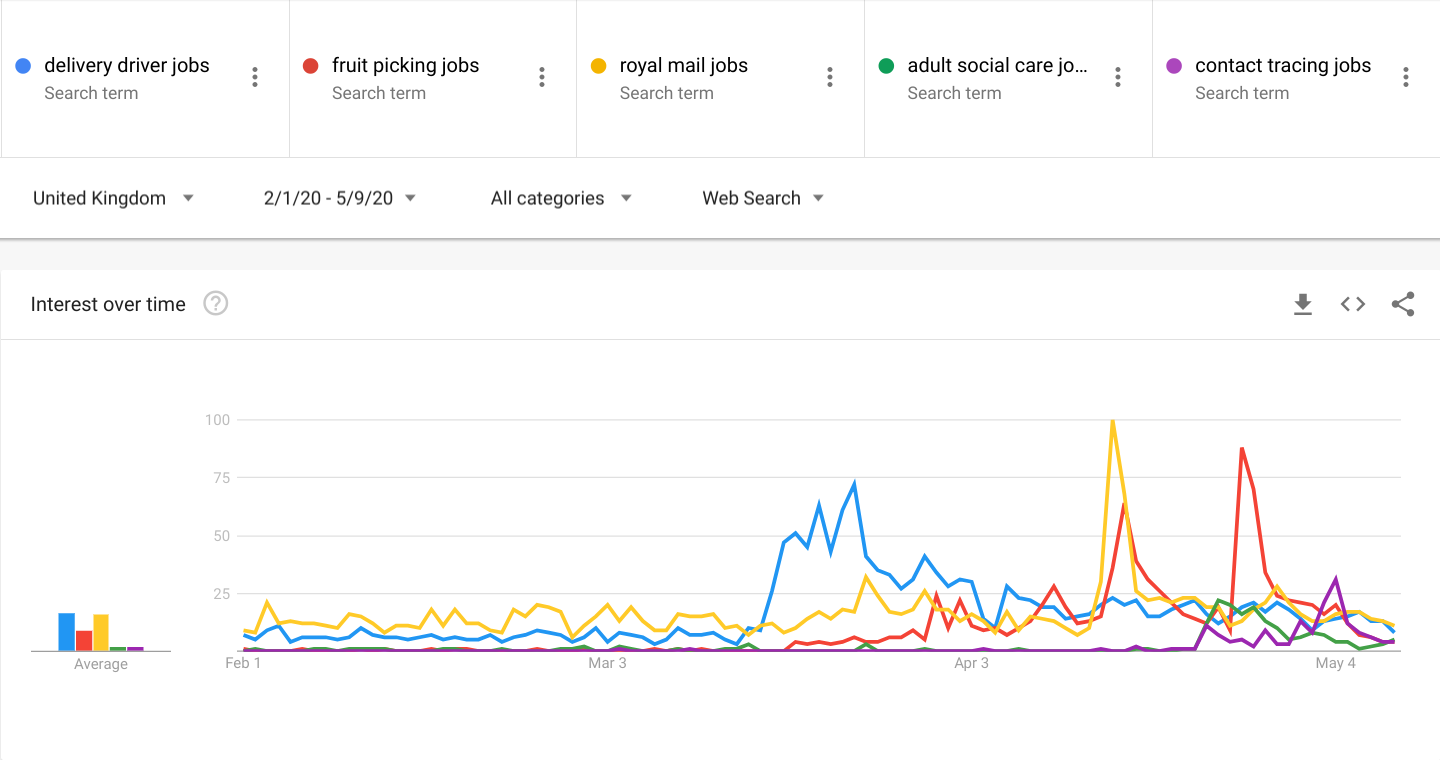Screen dimensions: 1440x760
Task: Click the yellow royal mail peak at 100
Action: click(1112, 421)
